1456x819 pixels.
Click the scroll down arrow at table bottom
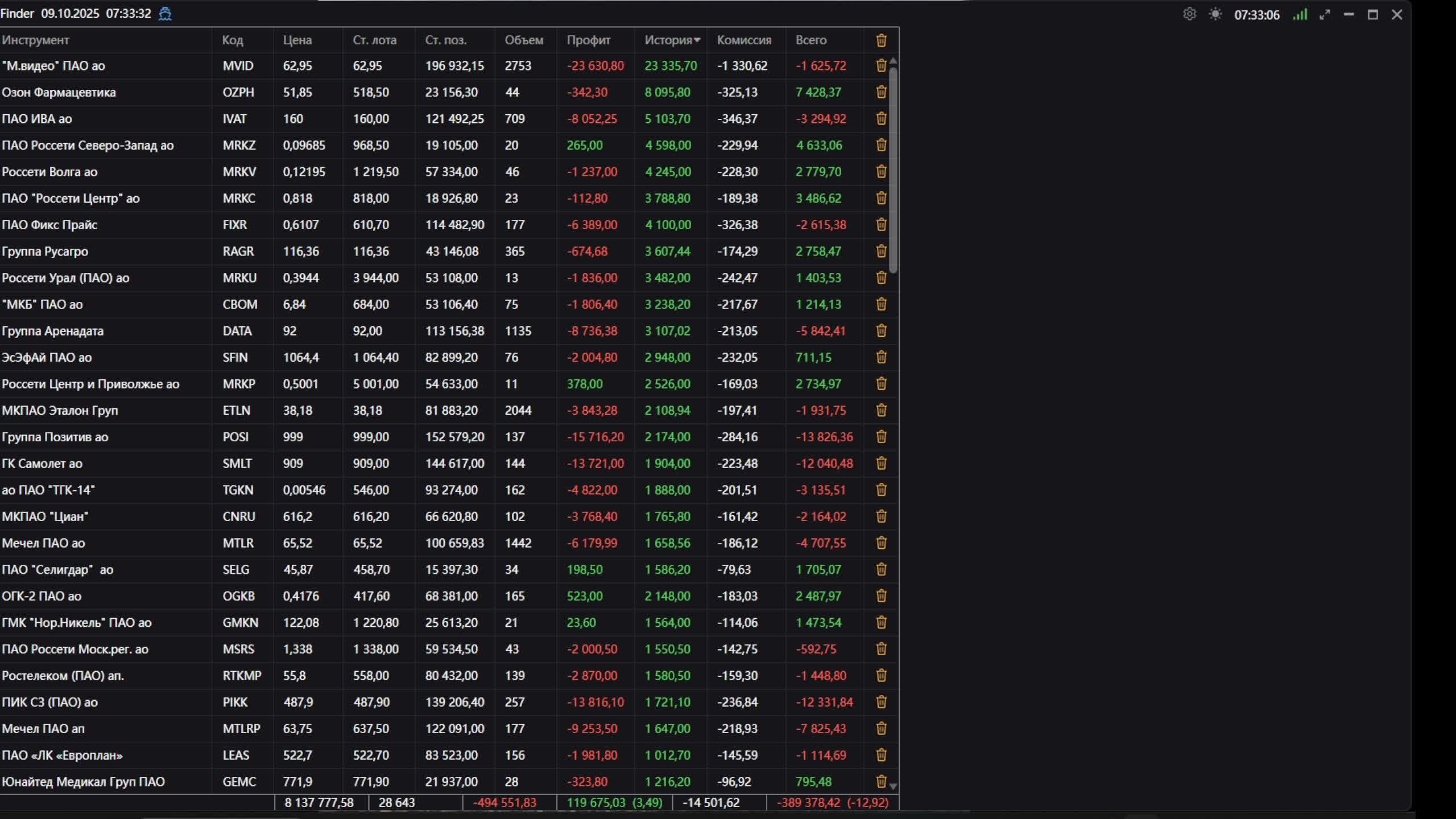893,787
